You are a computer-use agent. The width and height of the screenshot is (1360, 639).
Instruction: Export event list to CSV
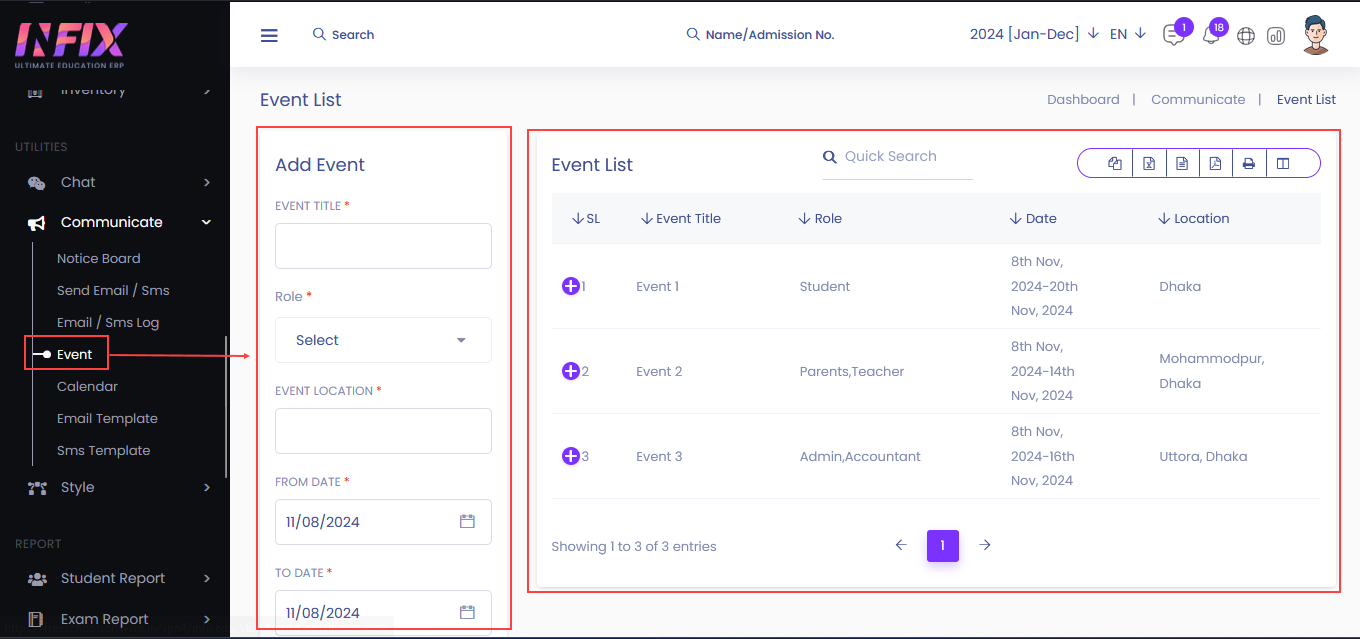click(1182, 164)
